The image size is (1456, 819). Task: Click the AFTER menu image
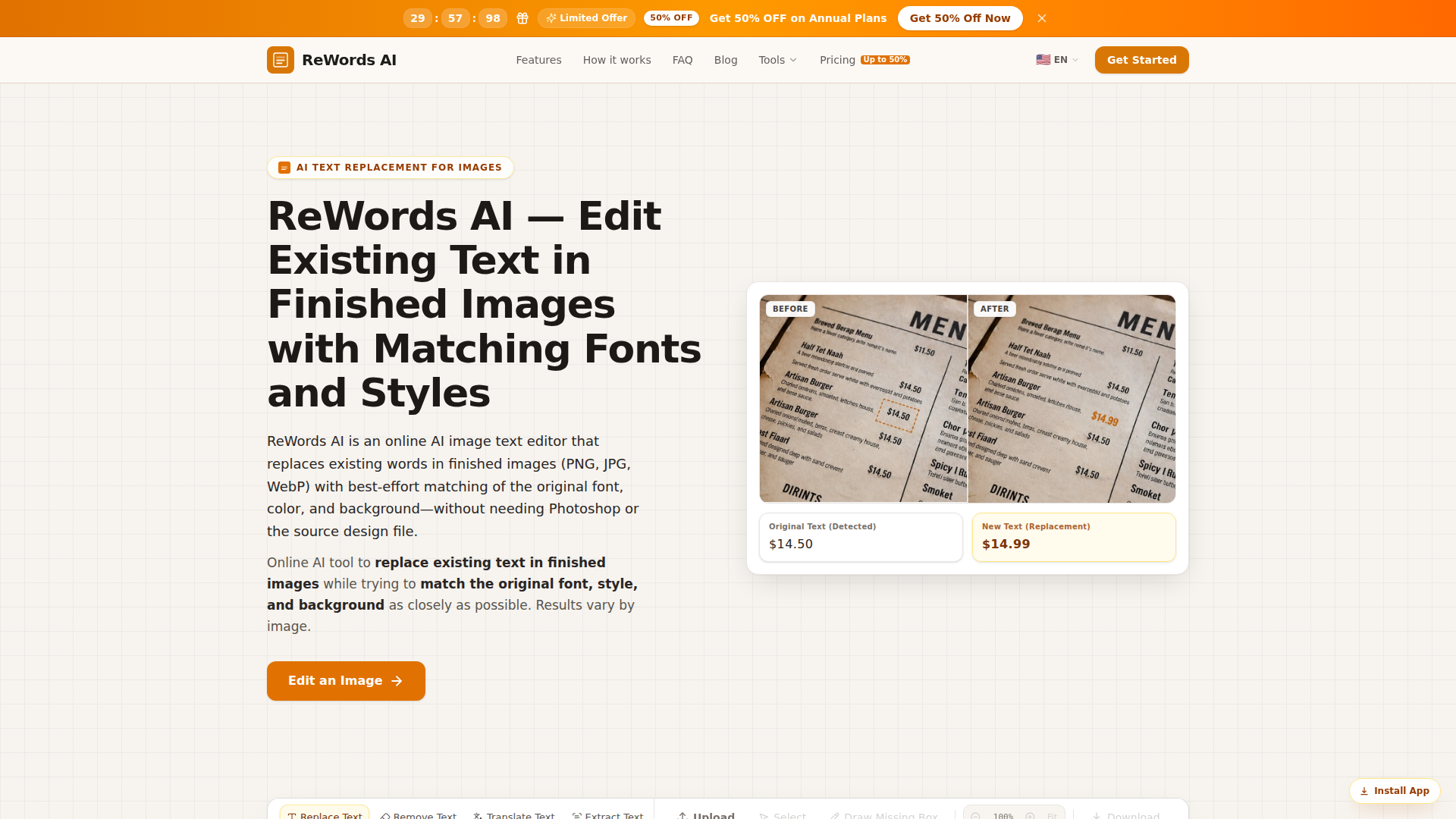pos(1072,399)
